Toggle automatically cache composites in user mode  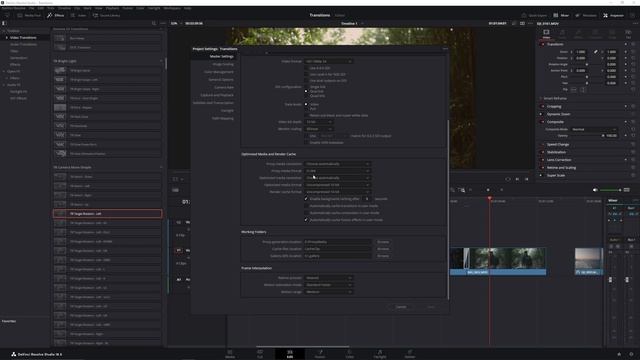306,213
